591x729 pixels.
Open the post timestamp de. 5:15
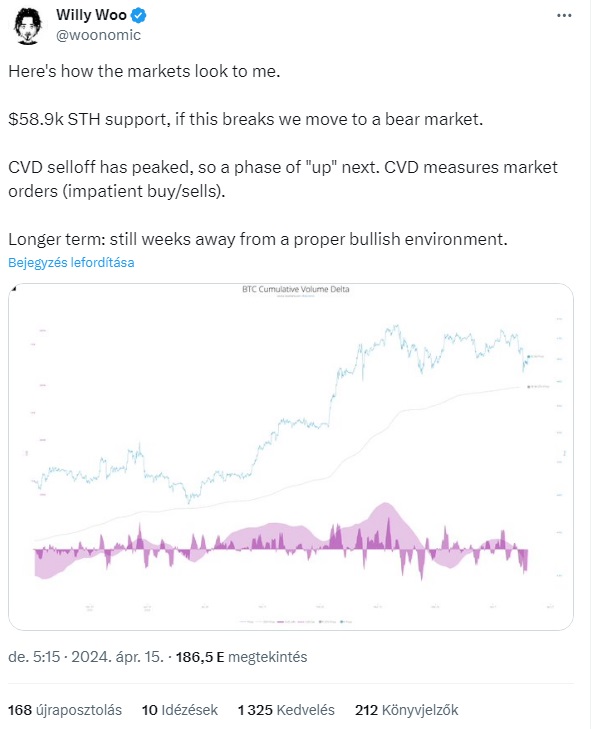point(34,657)
